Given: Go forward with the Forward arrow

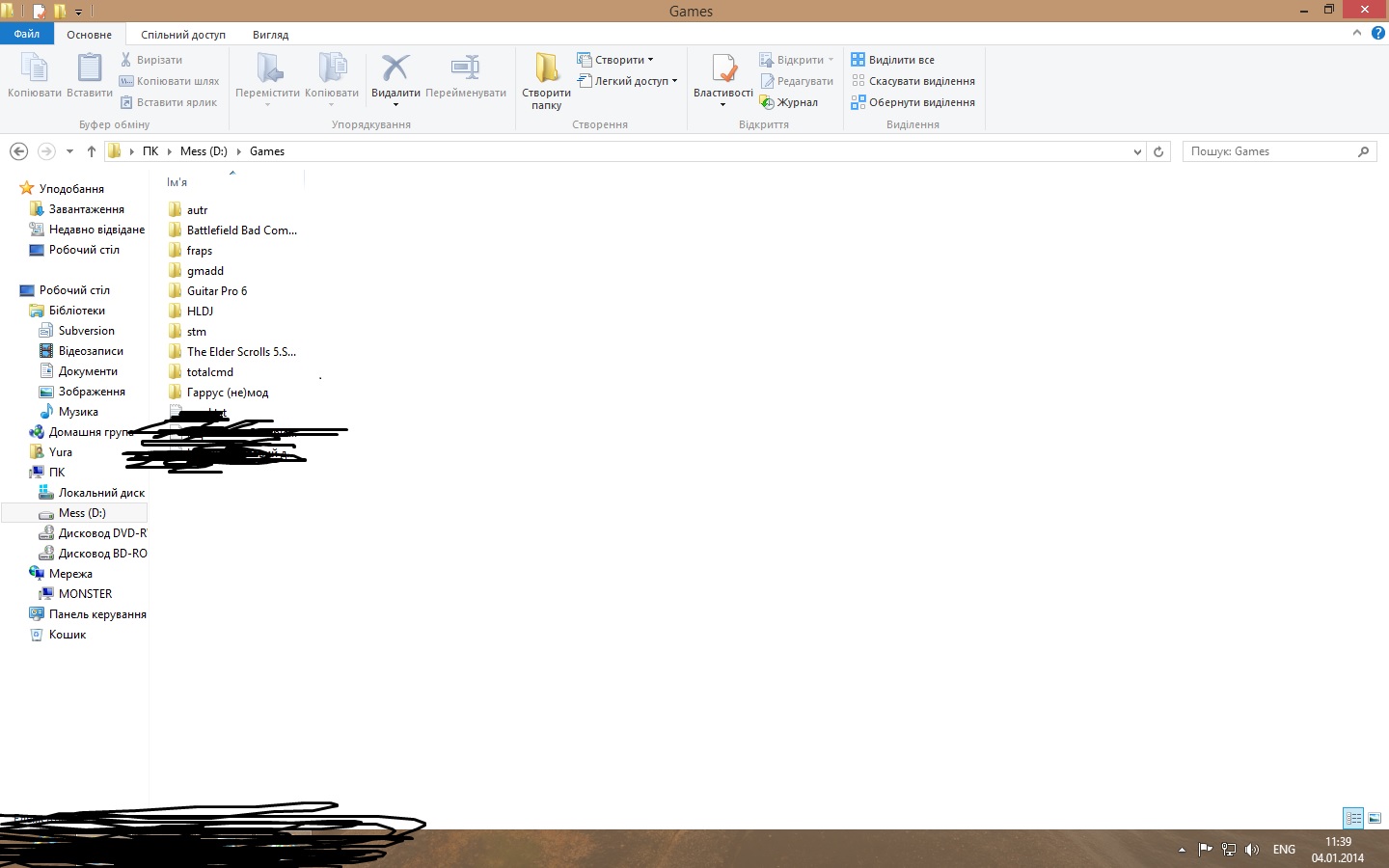Looking at the screenshot, I should point(46,151).
